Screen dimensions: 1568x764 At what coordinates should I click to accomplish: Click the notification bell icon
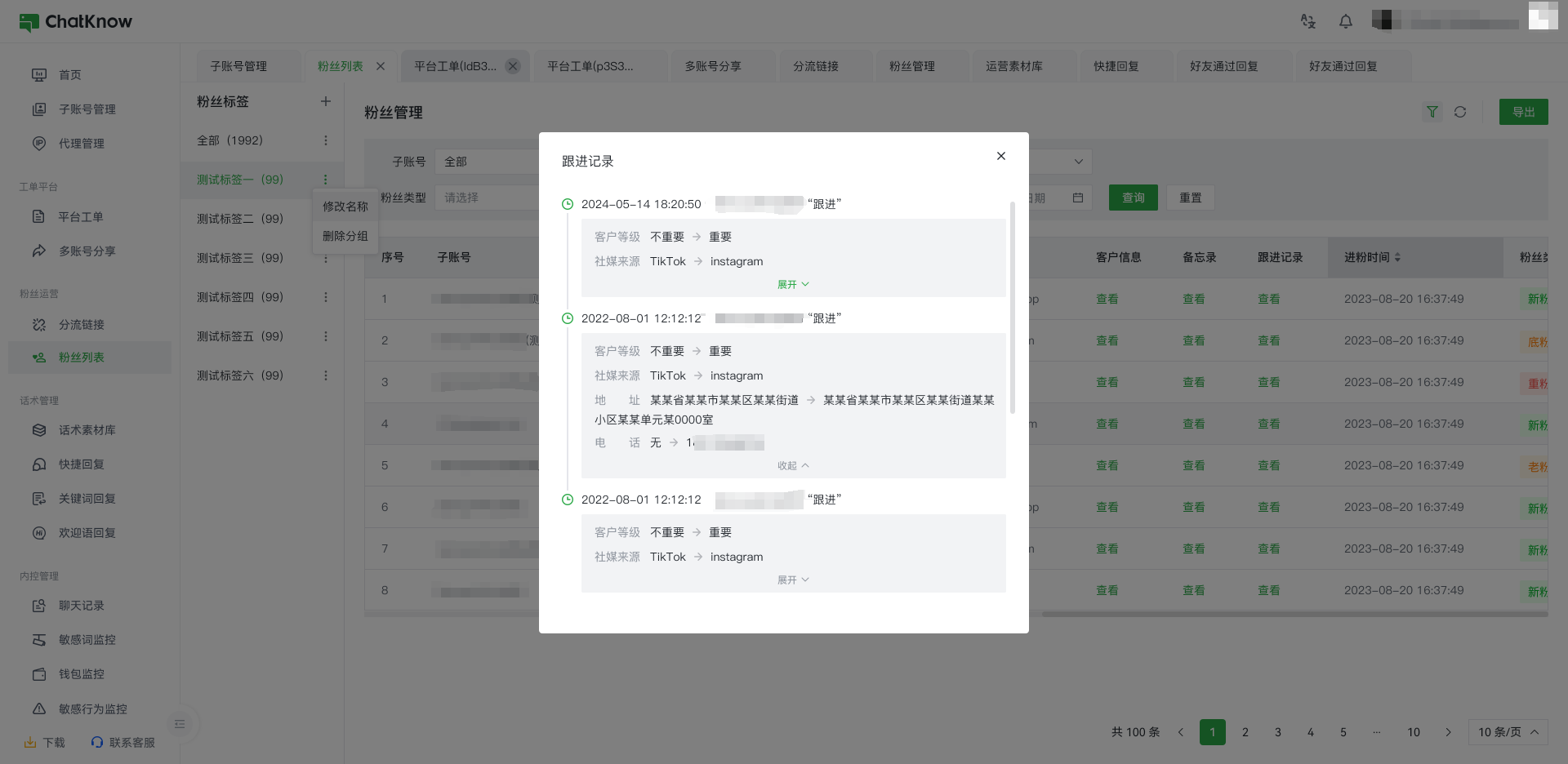click(1345, 21)
